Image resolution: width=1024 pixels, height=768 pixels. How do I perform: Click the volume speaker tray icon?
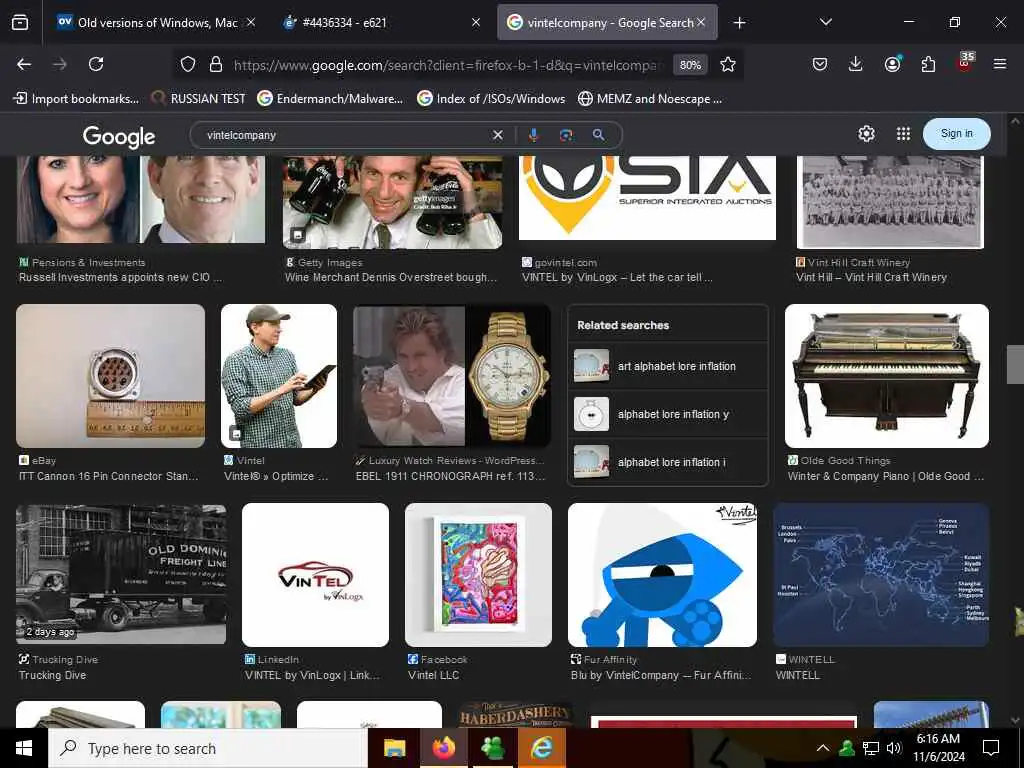(894, 748)
